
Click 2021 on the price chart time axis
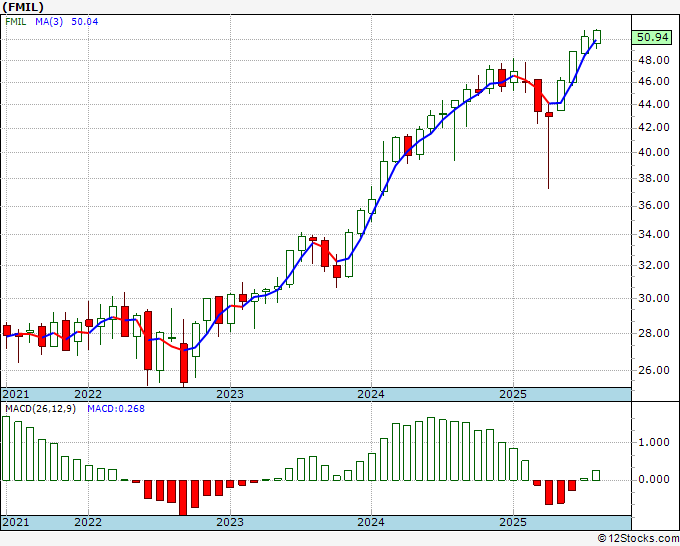(16, 394)
